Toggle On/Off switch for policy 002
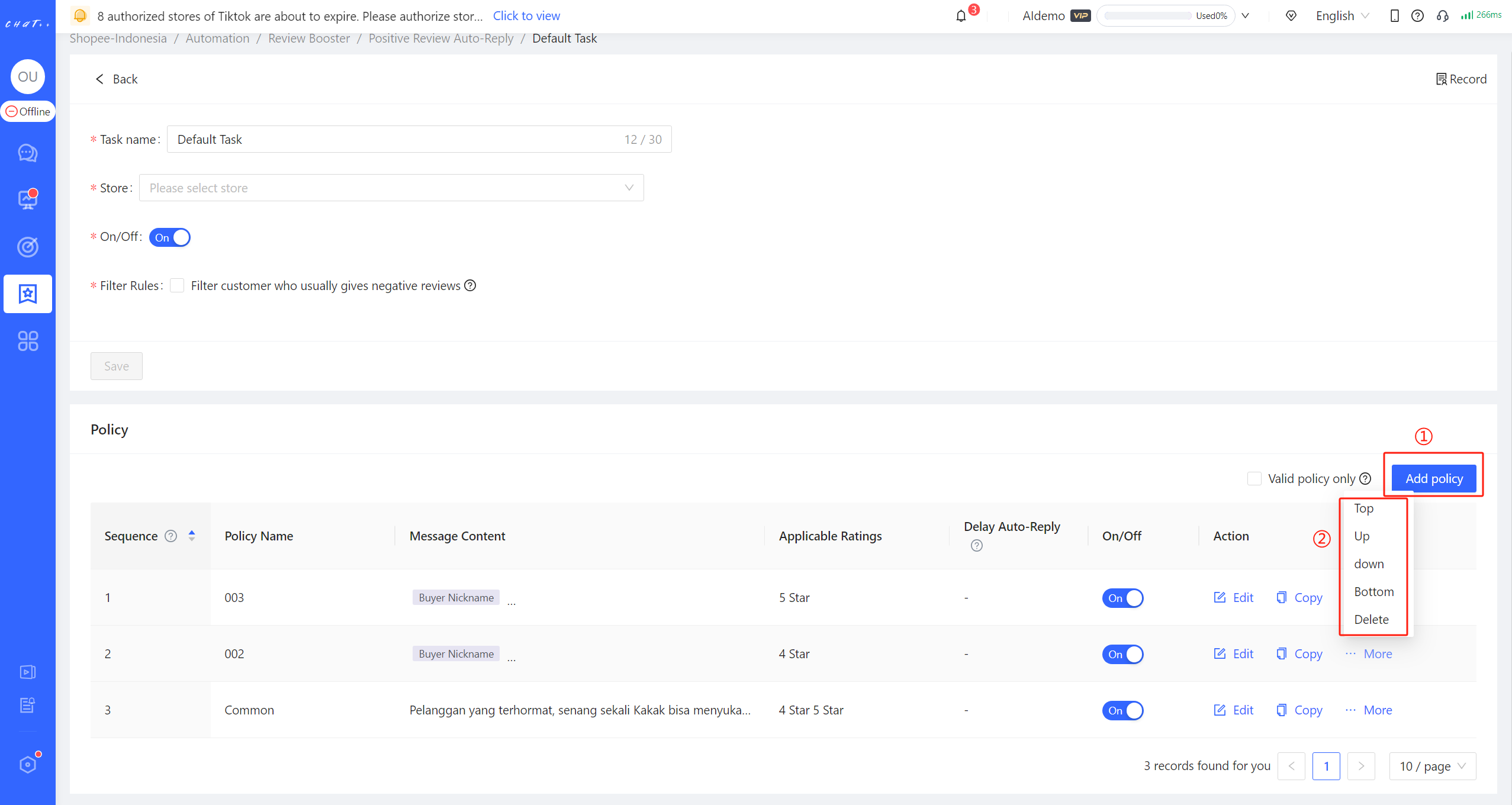 (1122, 654)
